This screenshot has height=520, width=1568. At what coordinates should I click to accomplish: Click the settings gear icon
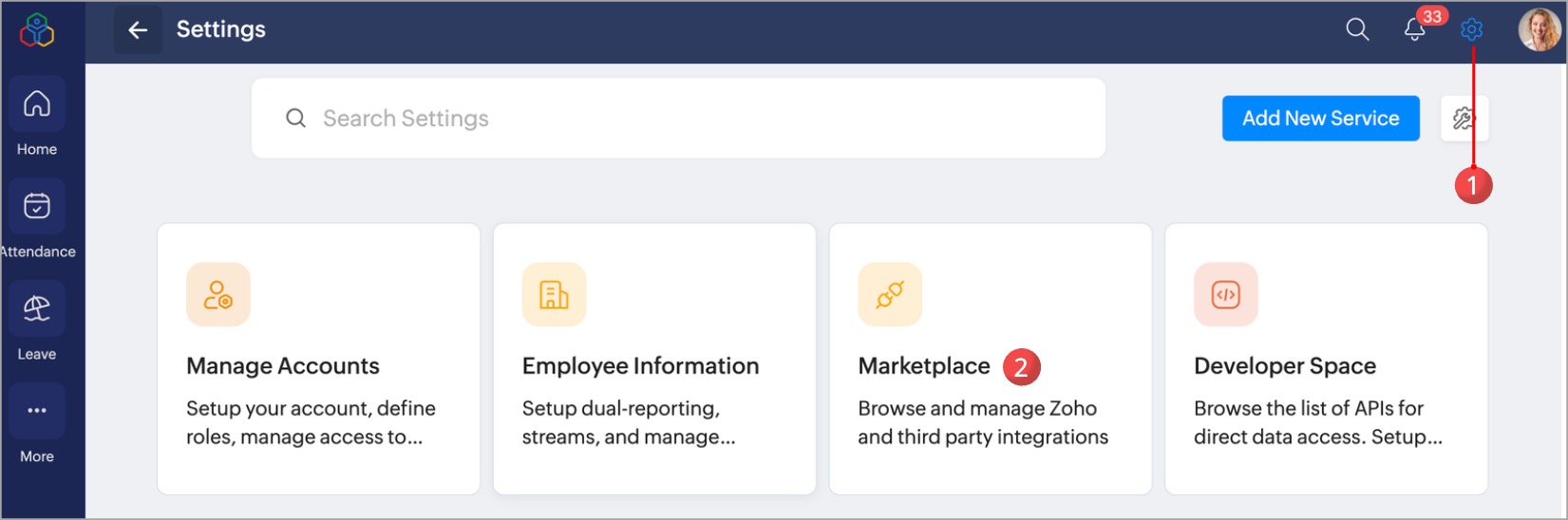(x=1471, y=30)
